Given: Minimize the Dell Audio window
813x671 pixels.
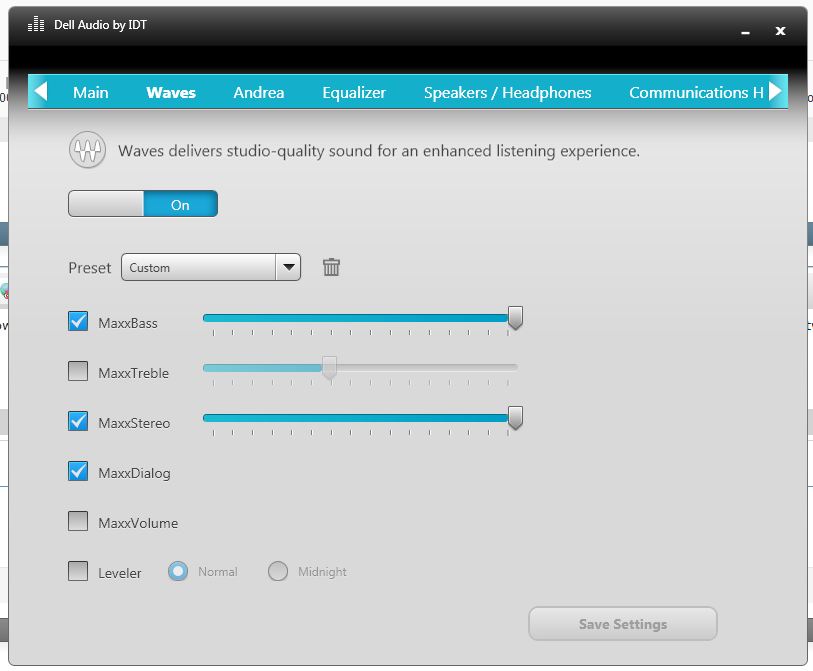Looking at the screenshot, I should (x=746, y=32).
